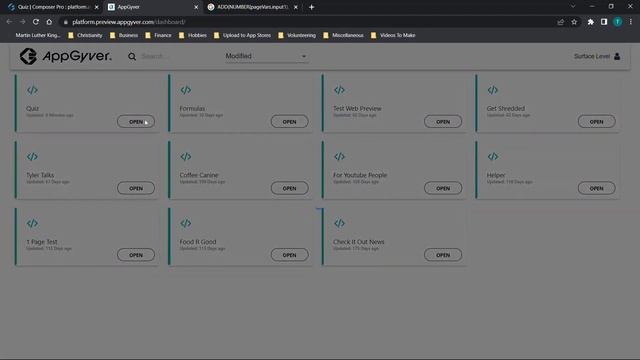This screenshot has width=640, height=360.
Task: Open the Helper app
Action: coord(596,188)
